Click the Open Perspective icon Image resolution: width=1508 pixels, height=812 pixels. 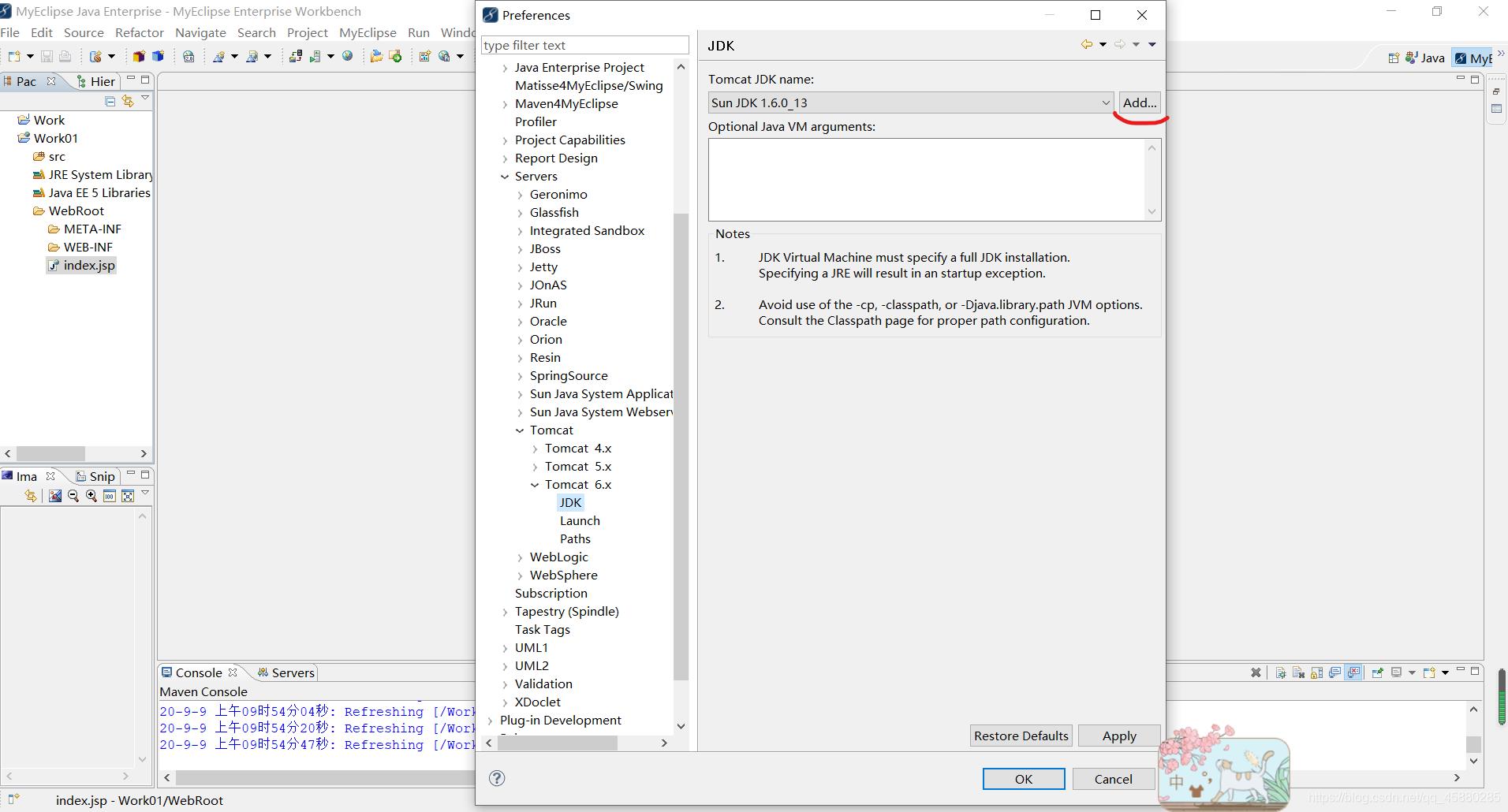click(x=1394, y=58)
